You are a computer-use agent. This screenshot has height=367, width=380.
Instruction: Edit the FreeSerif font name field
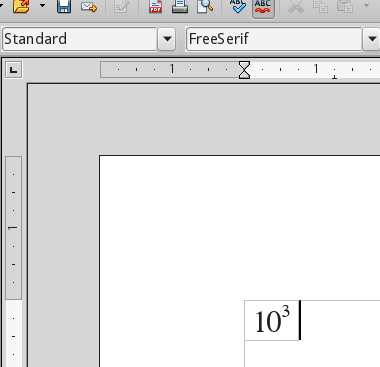click(274, 39)
